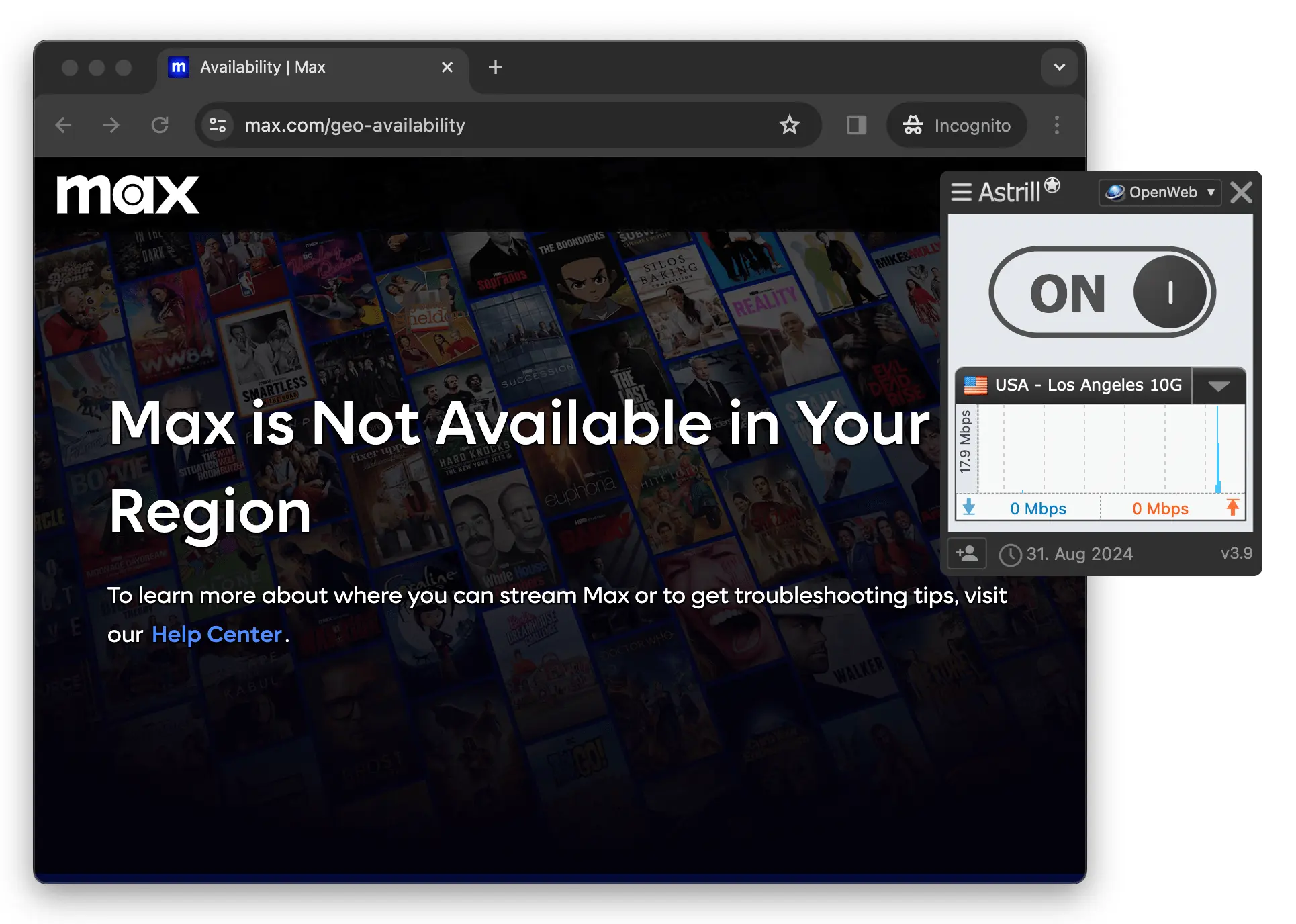The height and width of the screenshot is (924, 1296).
Task: Click the Max logo
Action: (128, 194)
